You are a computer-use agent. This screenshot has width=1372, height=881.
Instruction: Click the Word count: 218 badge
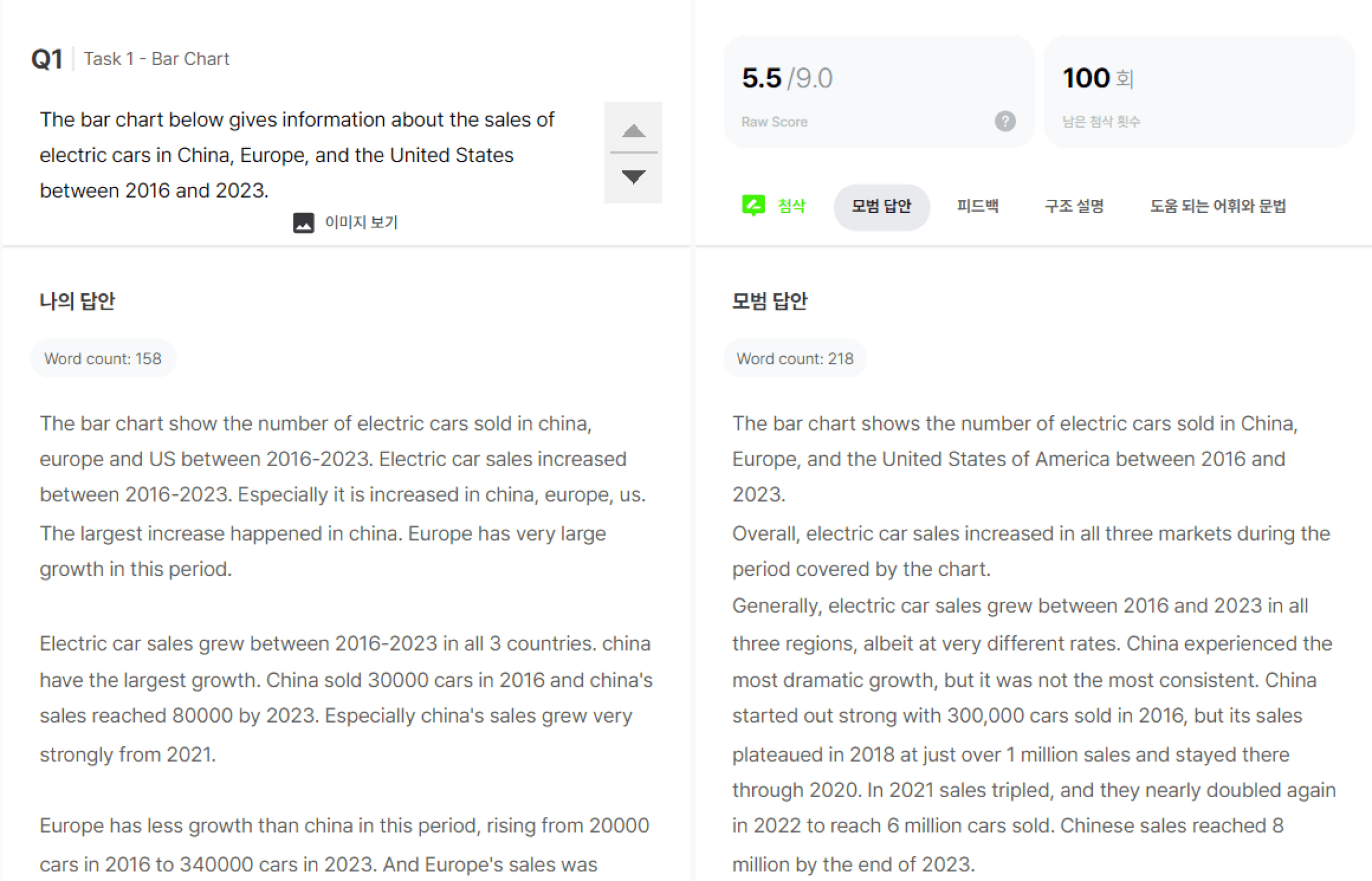point(794,359)
